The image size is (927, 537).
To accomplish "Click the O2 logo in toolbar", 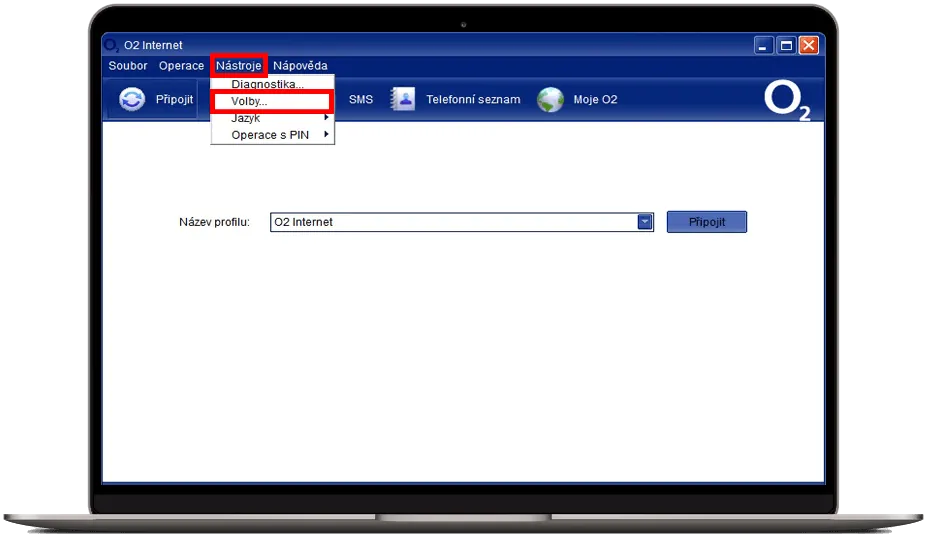I will 787,101.
